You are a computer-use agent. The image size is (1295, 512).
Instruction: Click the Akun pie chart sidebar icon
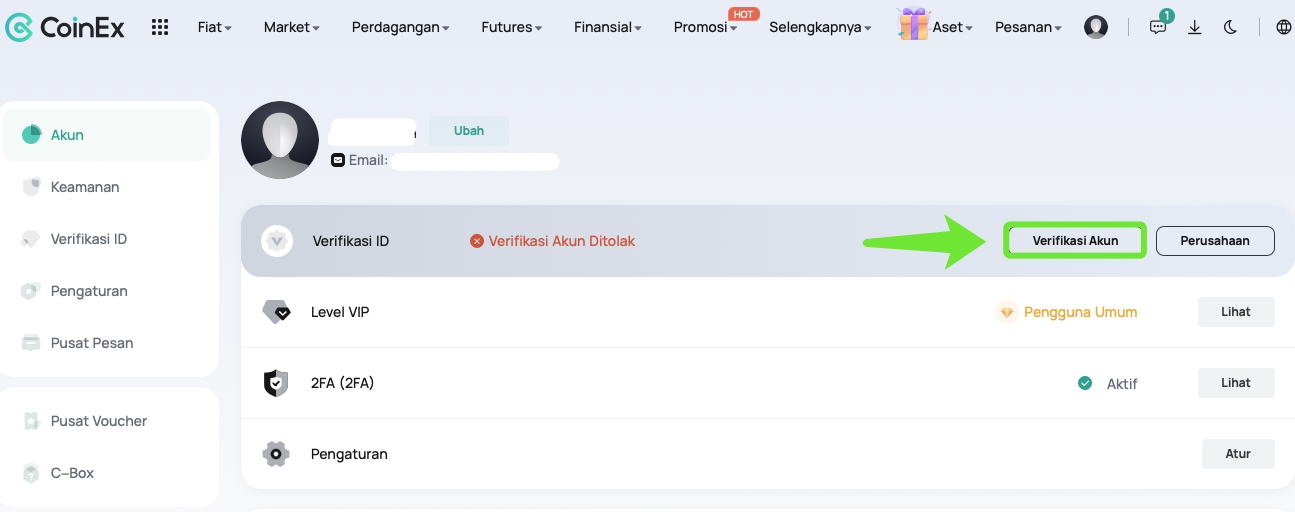(31, 135)
